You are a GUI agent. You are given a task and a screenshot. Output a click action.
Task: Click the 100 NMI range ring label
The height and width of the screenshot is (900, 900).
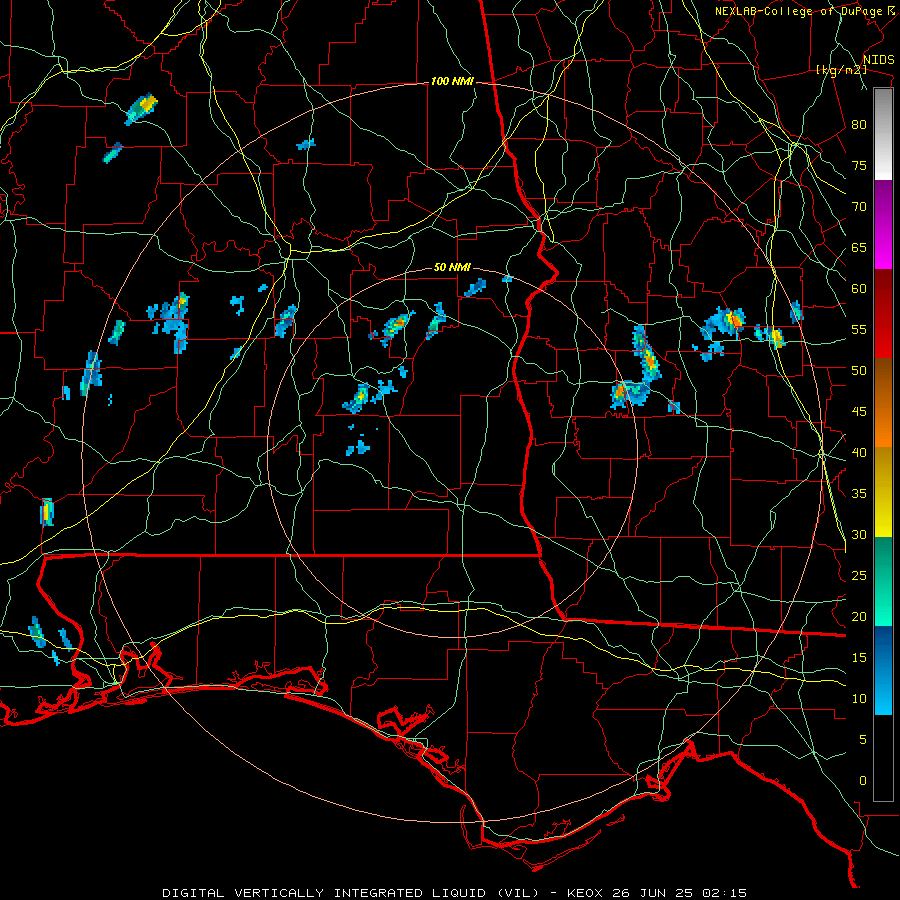[x=452, y=82]
